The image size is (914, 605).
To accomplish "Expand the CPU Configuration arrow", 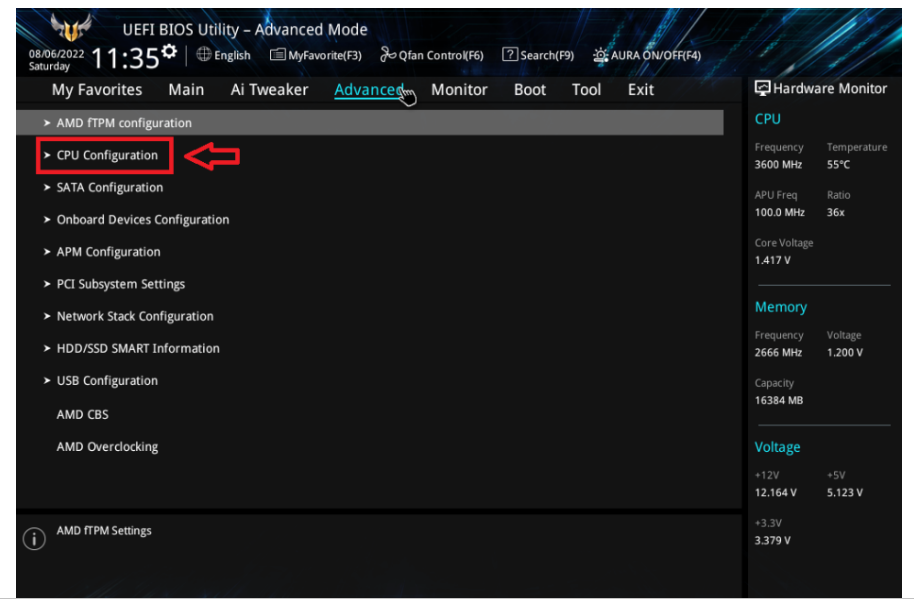I will 47,155.
